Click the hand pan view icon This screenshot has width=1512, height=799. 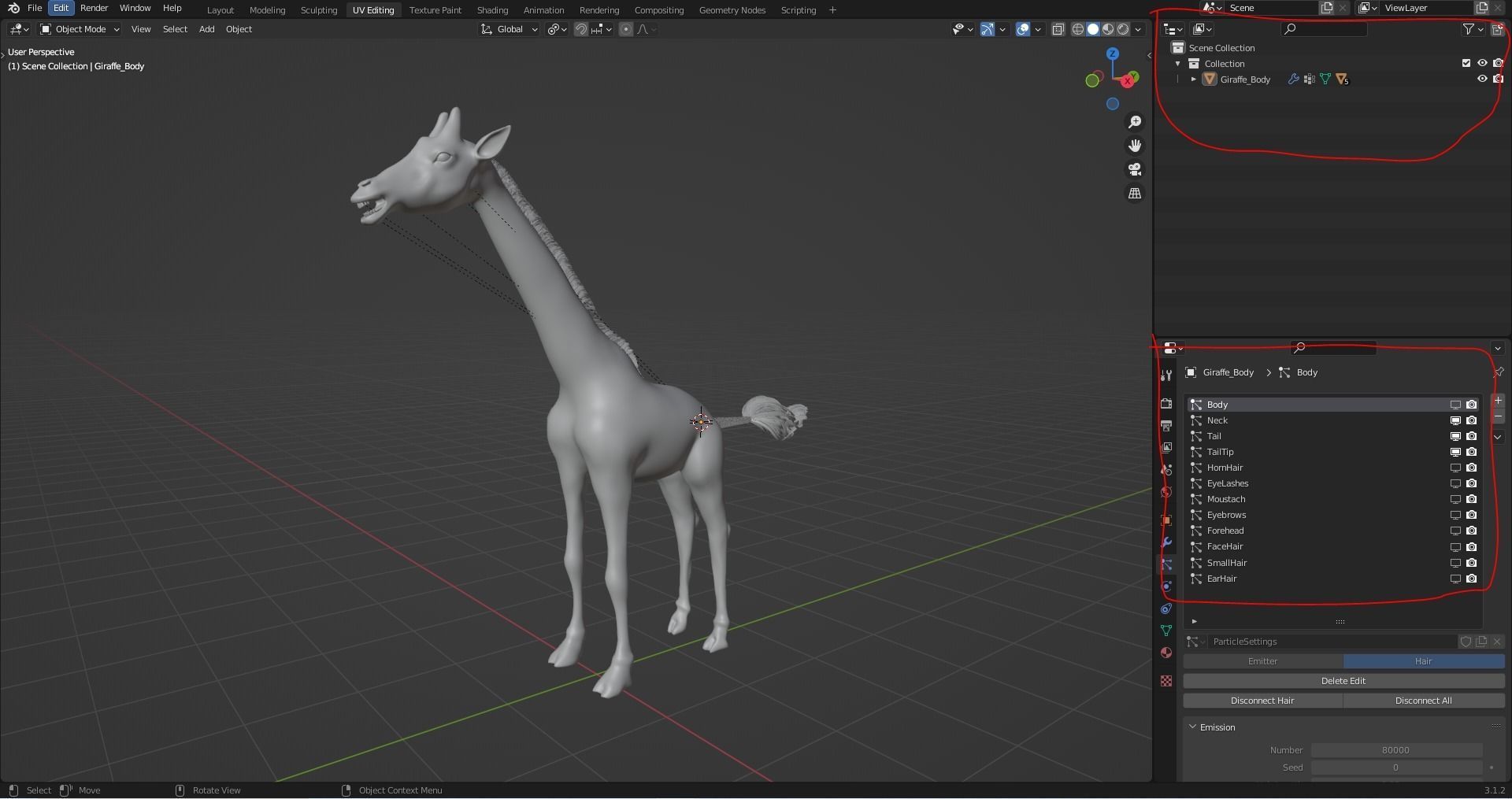1135,146
